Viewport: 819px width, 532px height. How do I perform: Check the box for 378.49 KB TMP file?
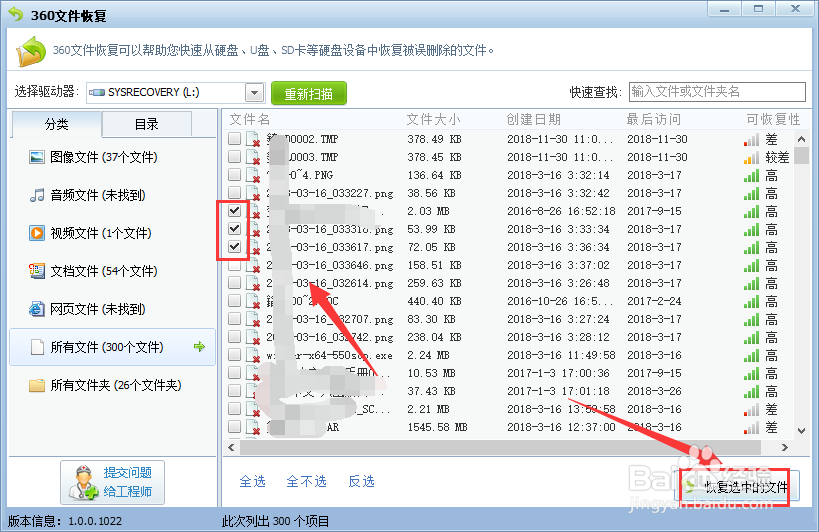pos(235,138)
